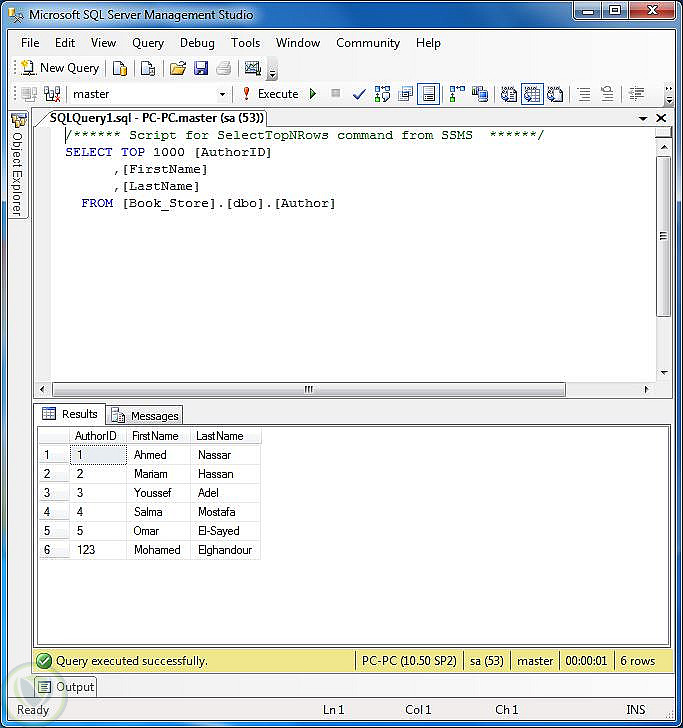Switch output to Results to Text

[509, 94]
